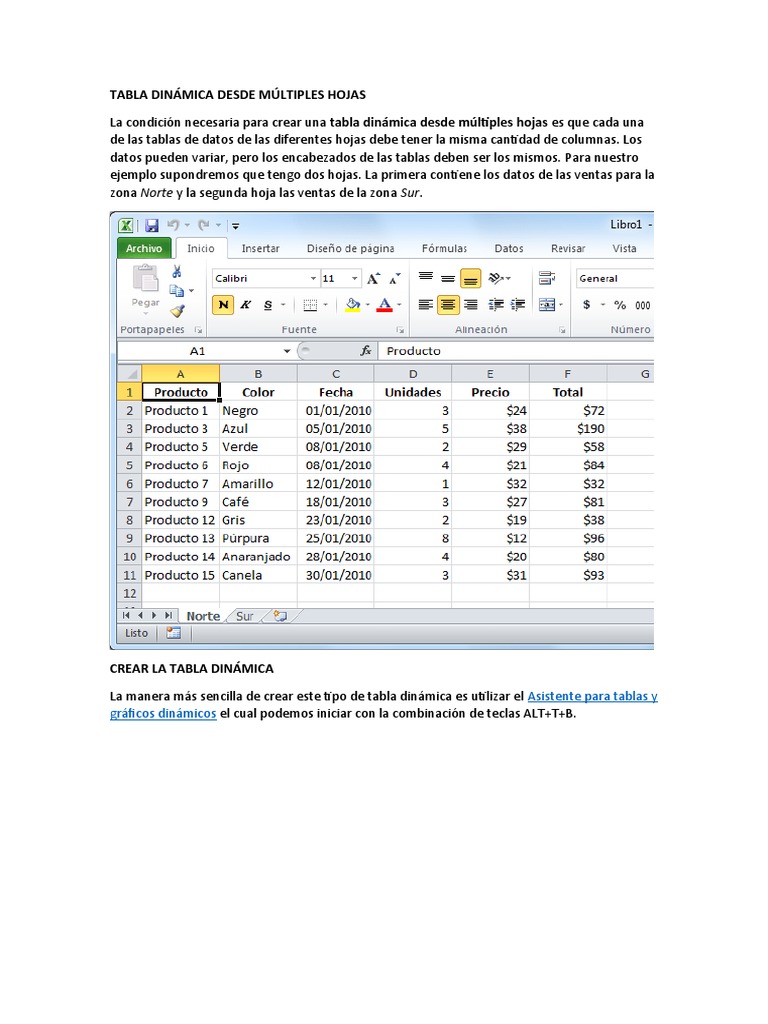The height and width of the screenshot is (1024, 768).
Task: Open the Customize Quick Access Toolbar arrow
Action: point(235,226)
